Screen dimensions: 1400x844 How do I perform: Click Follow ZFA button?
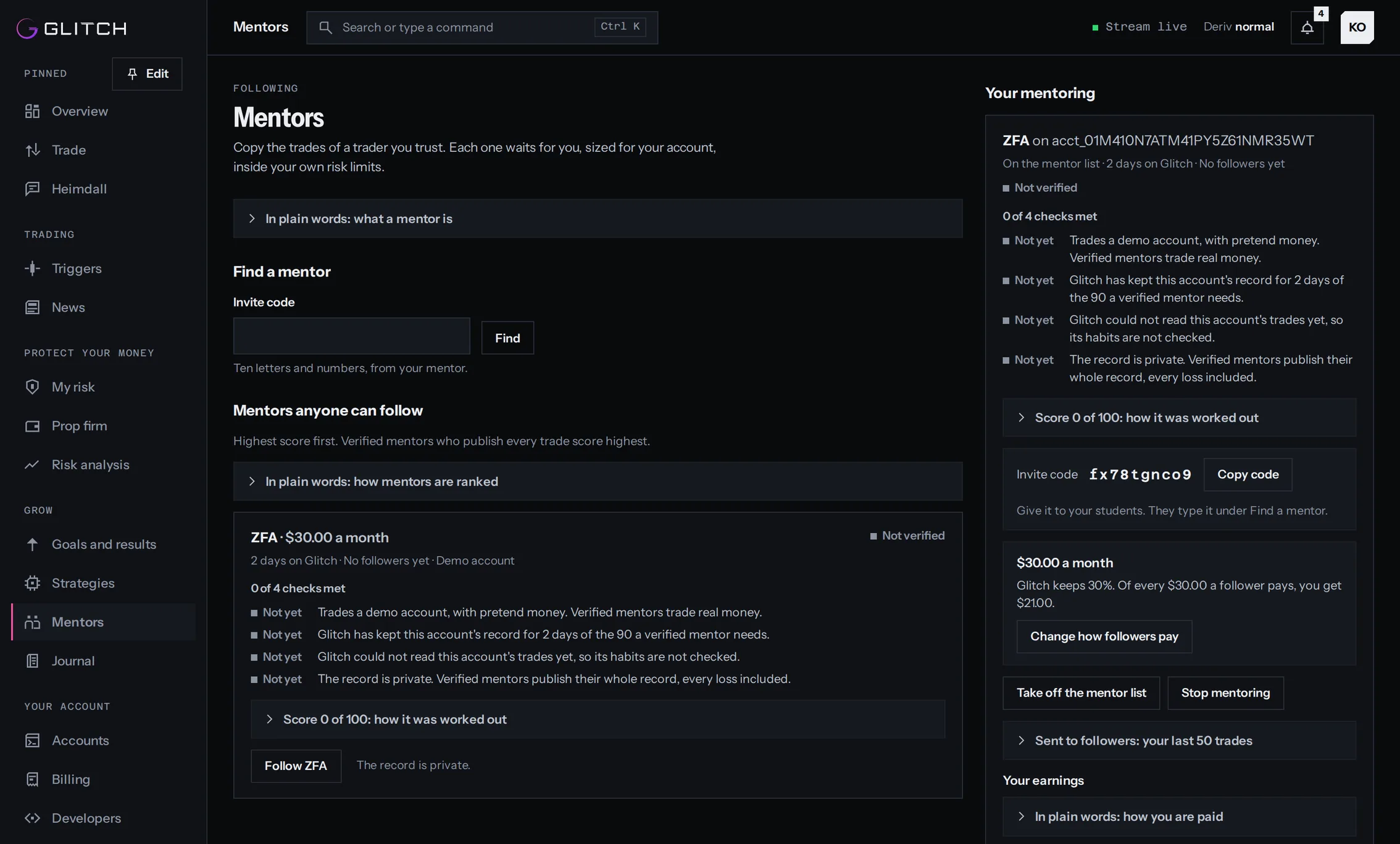point(296,766)
